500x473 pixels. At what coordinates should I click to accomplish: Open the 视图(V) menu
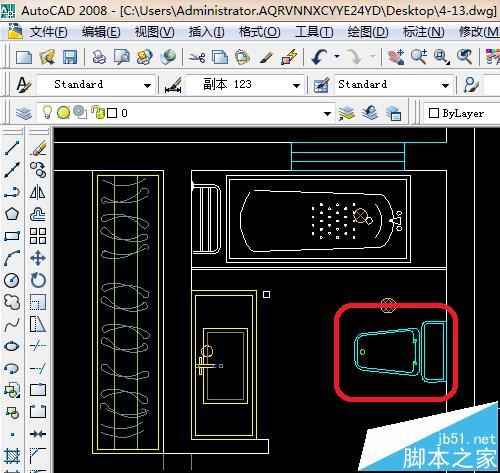coord(154,32)
